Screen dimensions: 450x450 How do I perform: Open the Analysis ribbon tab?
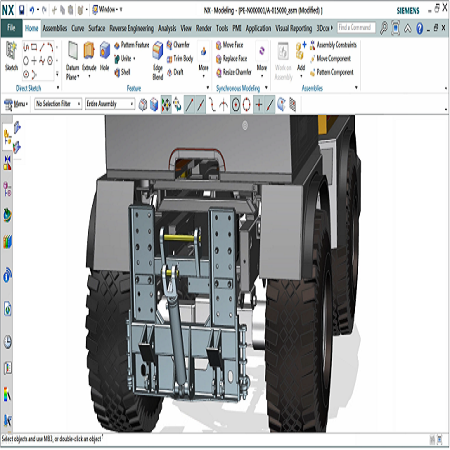pyautogui.click(x=167, y=28)
